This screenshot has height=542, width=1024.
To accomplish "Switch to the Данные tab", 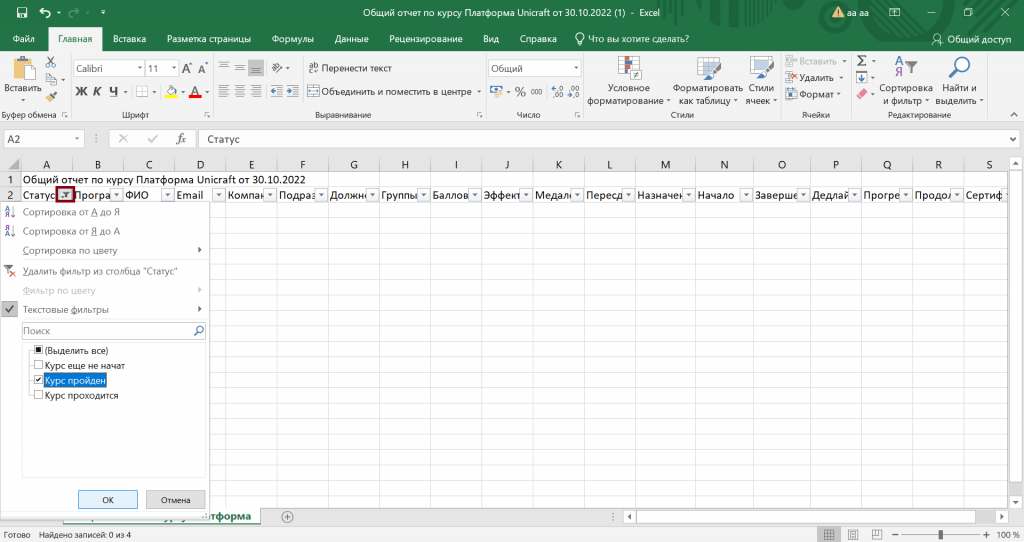I will (x=351, y=39).
